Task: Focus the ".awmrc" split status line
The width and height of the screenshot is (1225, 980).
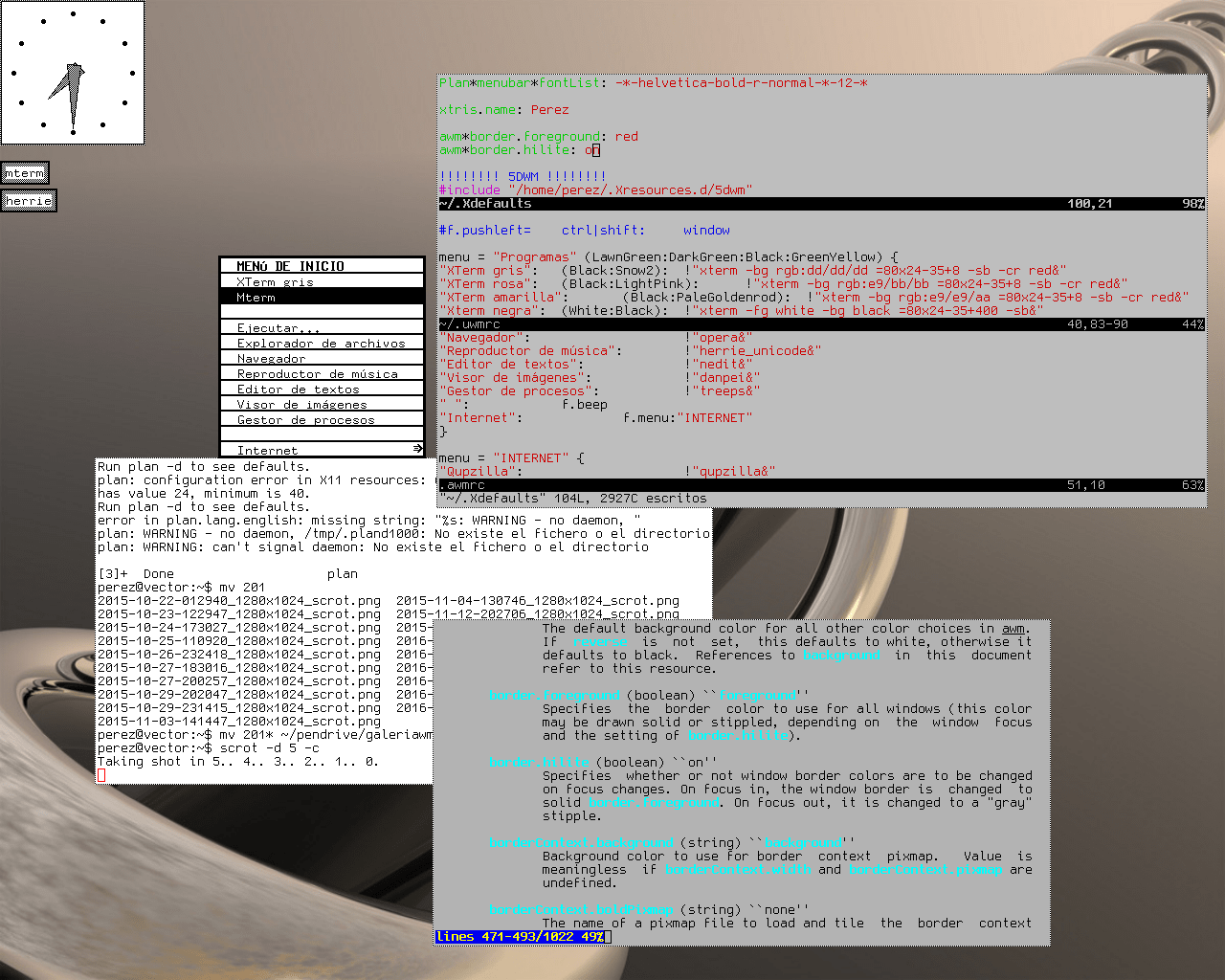Action: (x=822, y=485)
